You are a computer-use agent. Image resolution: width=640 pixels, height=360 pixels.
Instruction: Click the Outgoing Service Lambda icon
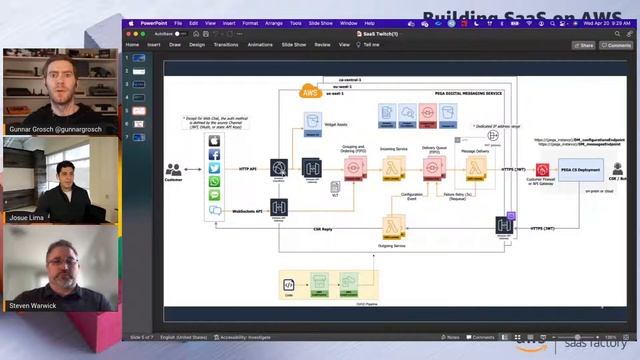[x=393, y=228]
